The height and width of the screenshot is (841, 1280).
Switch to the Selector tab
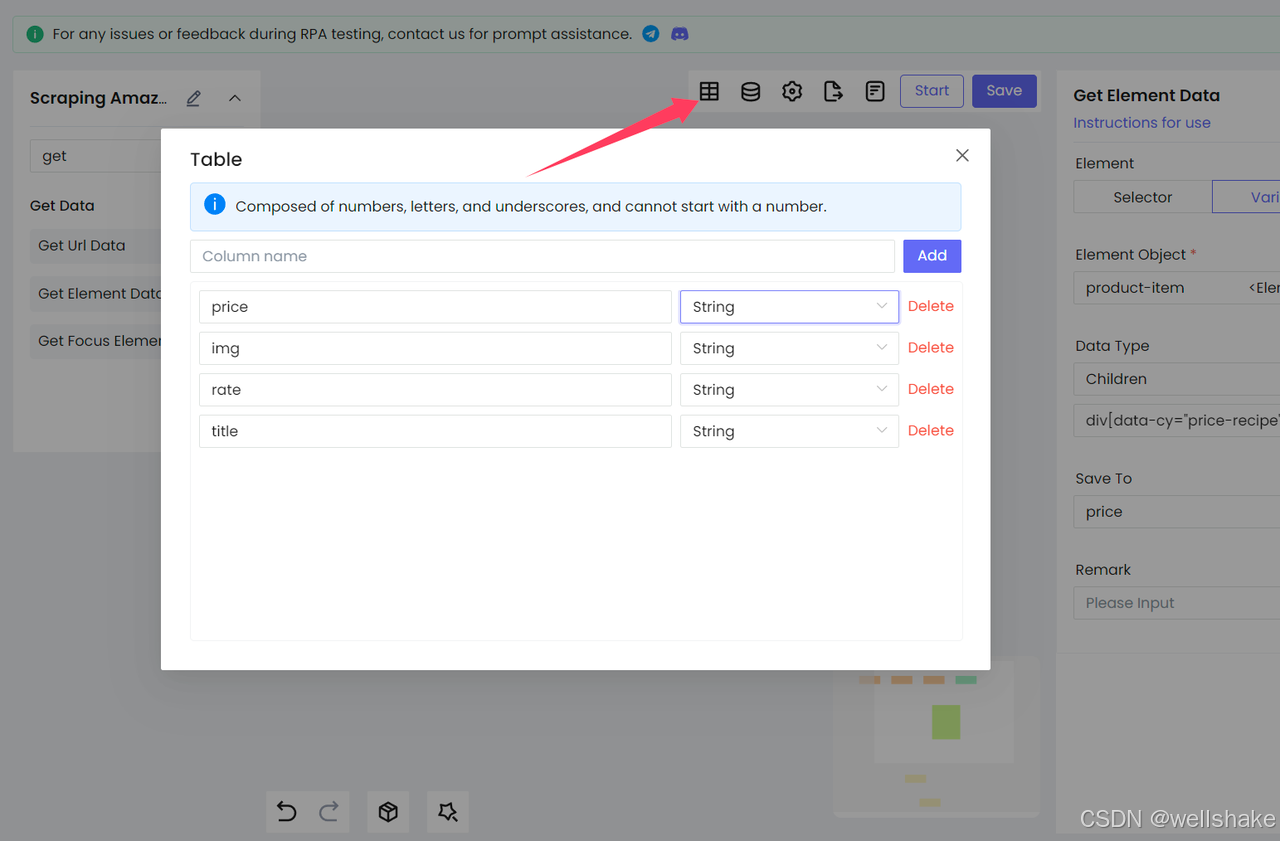coord(1143,197)
